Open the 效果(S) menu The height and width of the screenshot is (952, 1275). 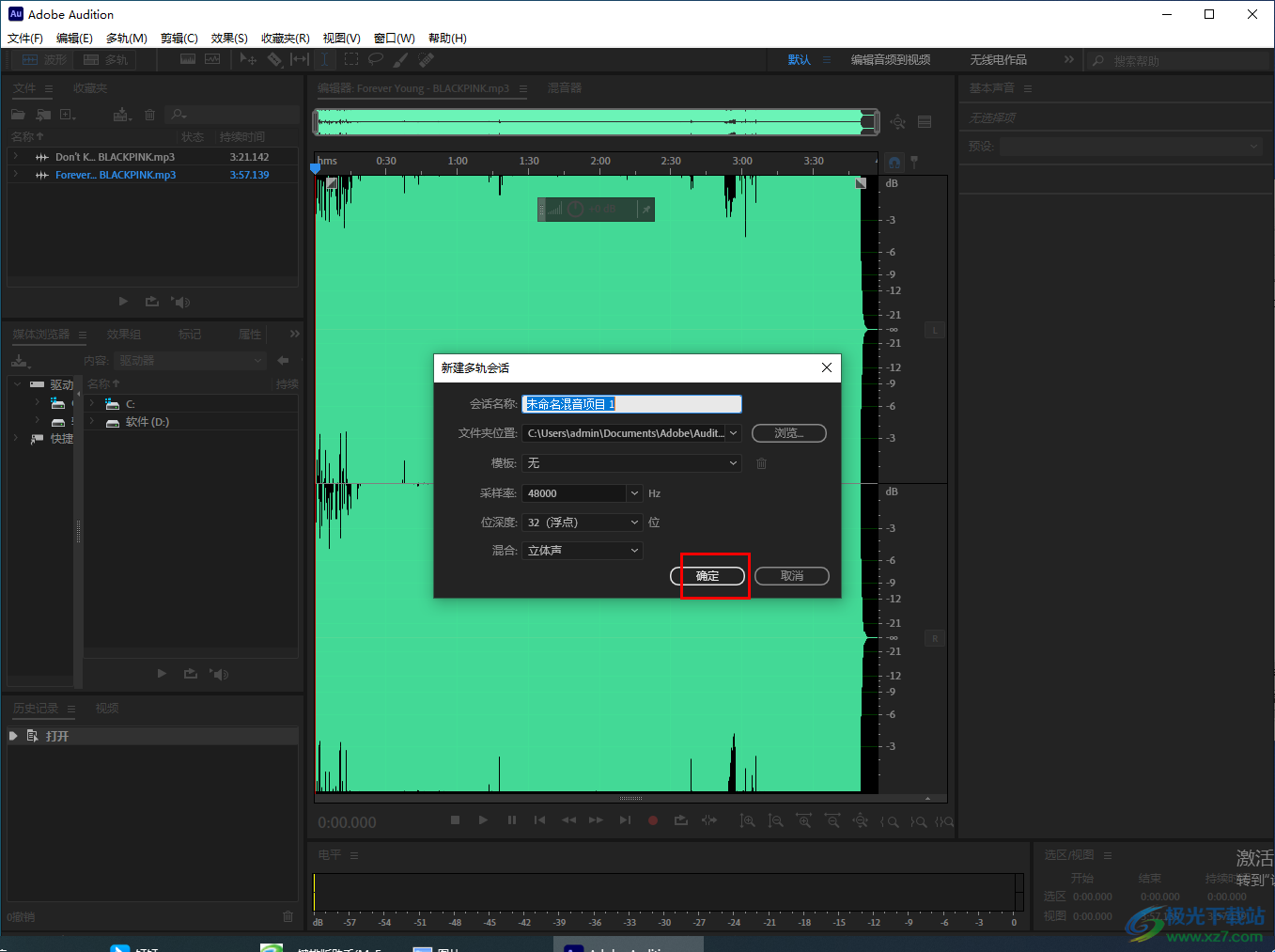(x=229, y=39)
